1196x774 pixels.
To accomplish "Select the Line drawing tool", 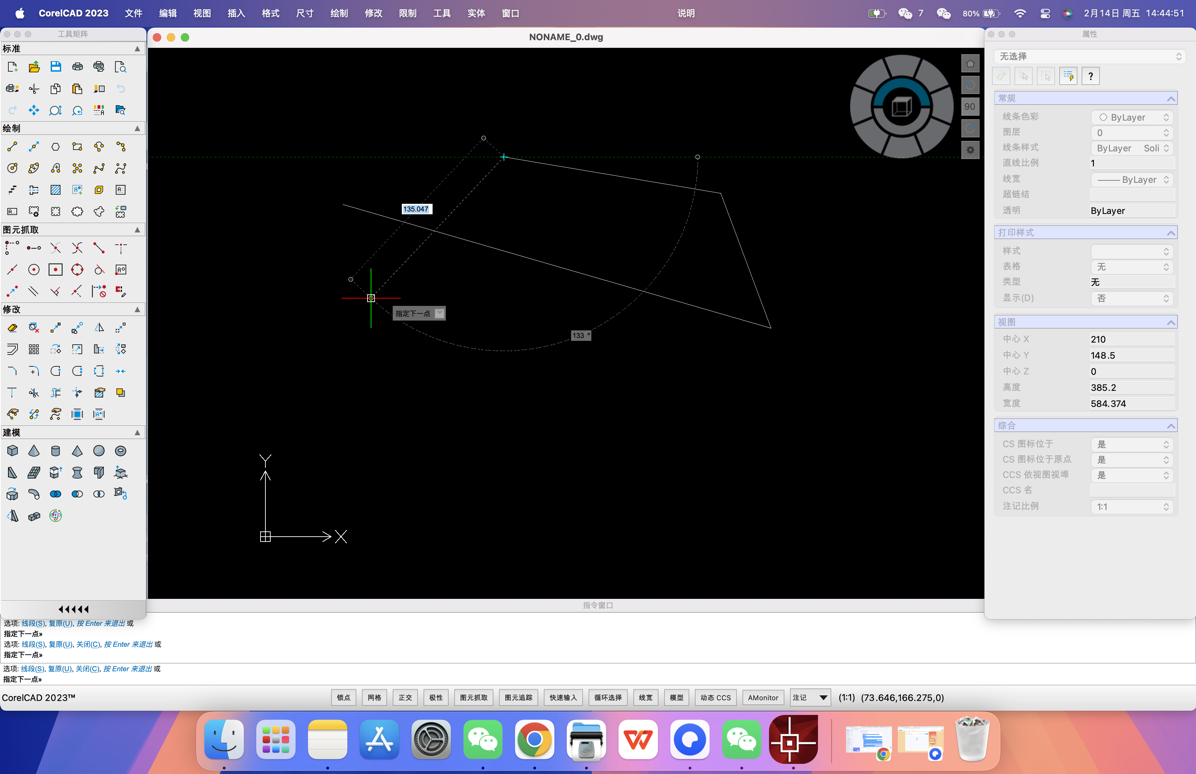I will [12, 146].
